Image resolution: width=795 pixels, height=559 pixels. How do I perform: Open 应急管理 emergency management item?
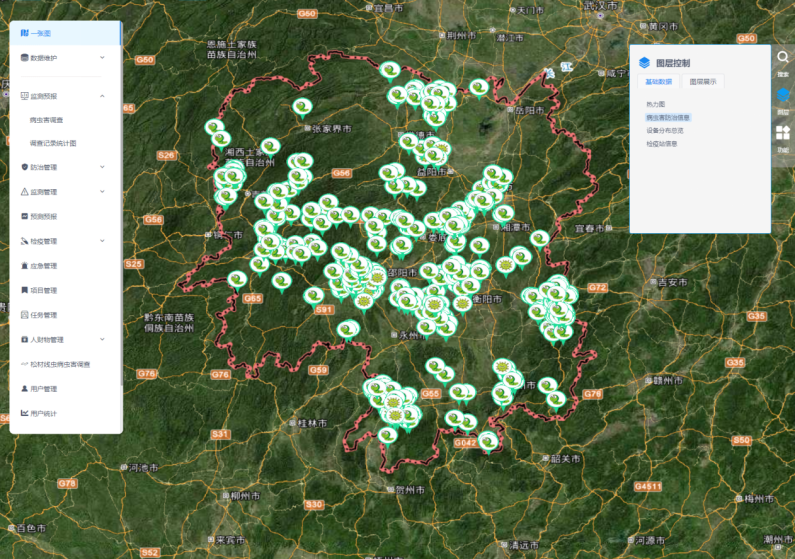[43, 266]
